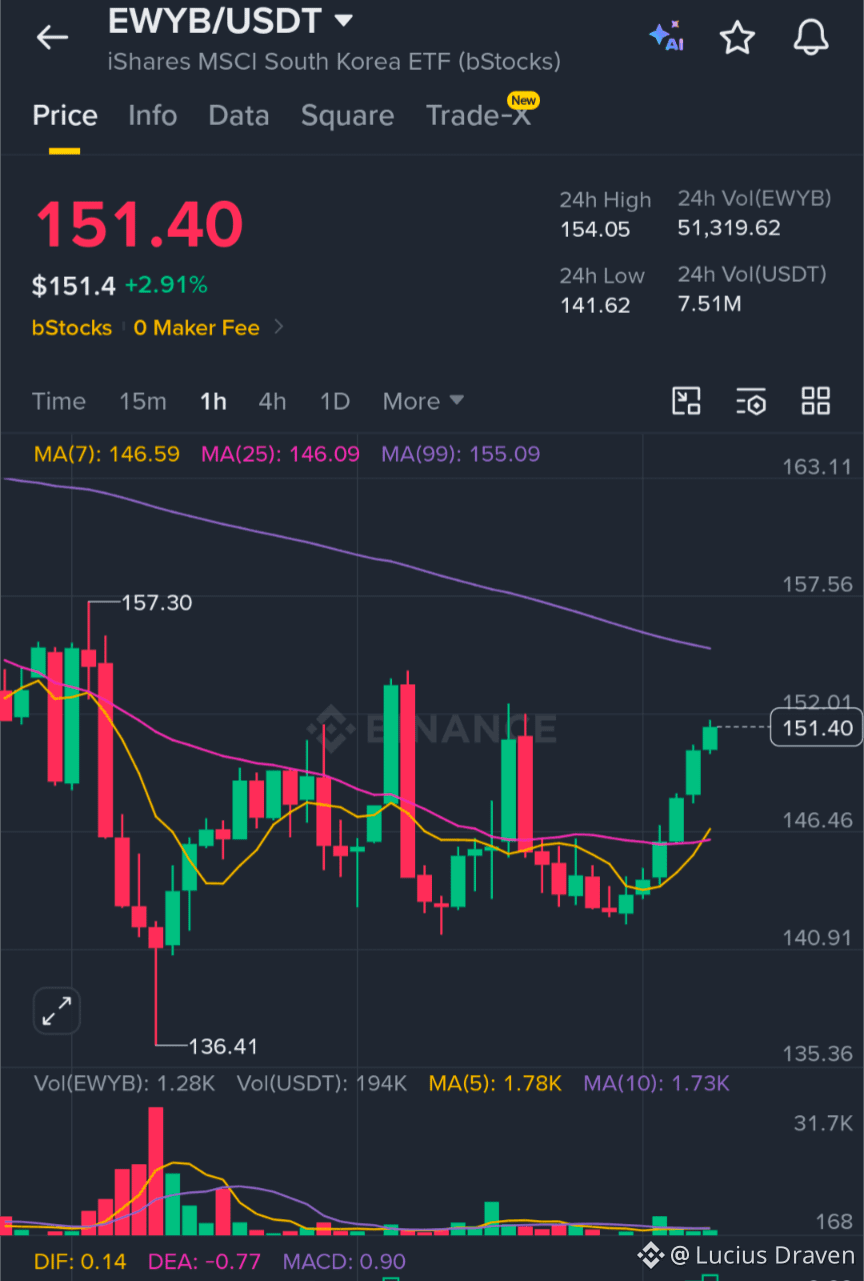Expand the 0 Maker Fee chevron

(x=278, y=327)
